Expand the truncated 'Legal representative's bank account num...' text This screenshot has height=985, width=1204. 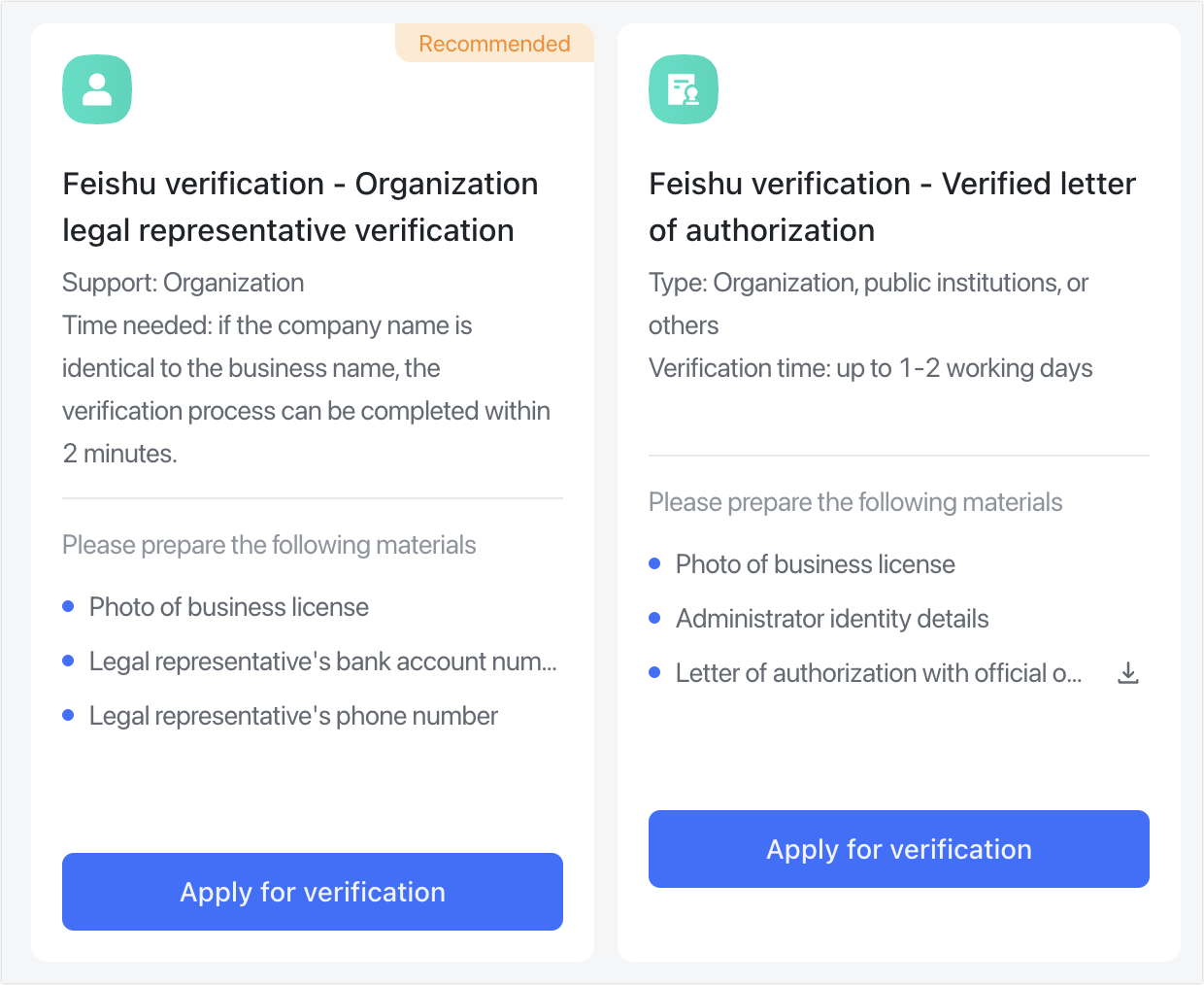point(323,661)
